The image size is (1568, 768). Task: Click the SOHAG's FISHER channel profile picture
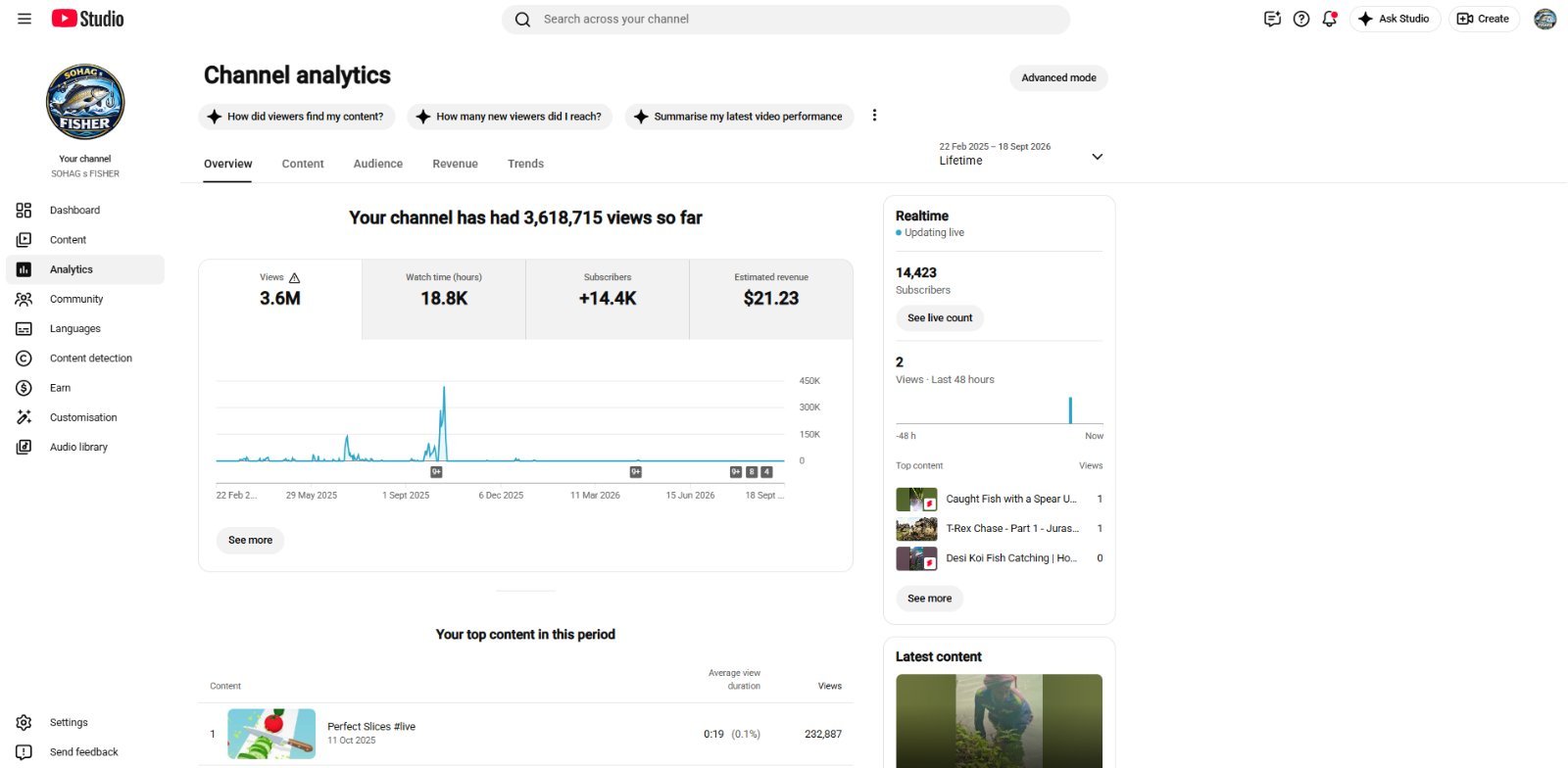(85, 102)
